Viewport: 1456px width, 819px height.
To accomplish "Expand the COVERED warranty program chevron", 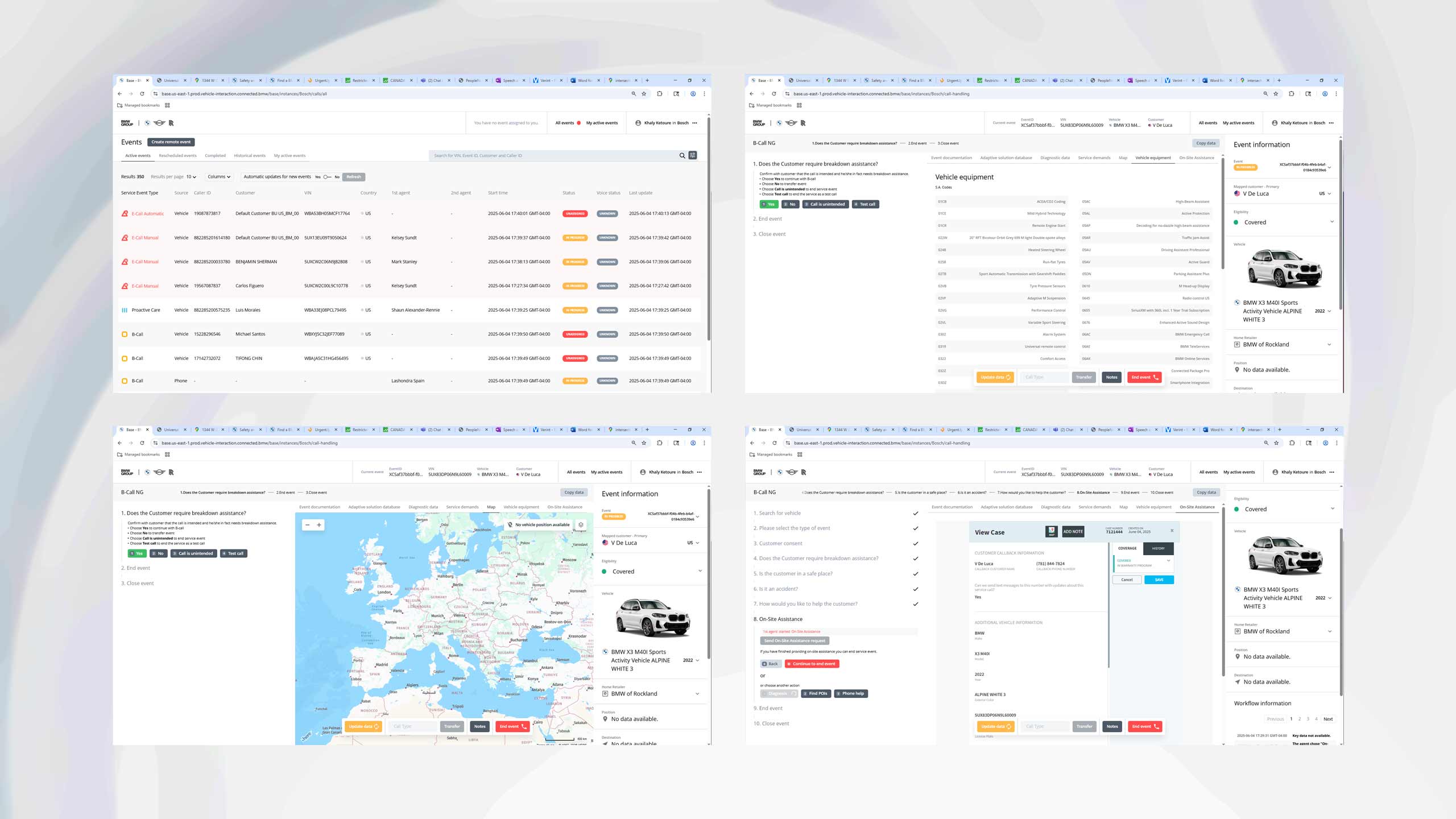I will point(1169,561).
